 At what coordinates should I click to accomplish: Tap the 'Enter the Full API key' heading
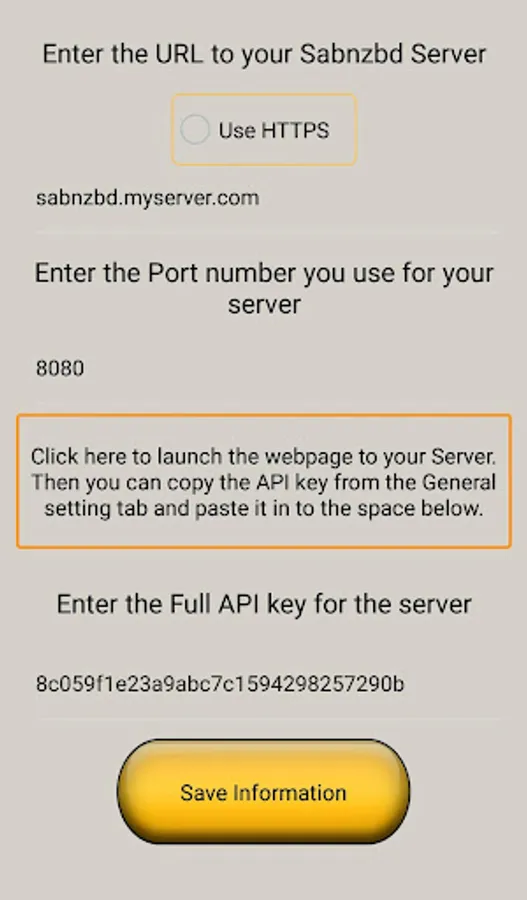[264, 604]
